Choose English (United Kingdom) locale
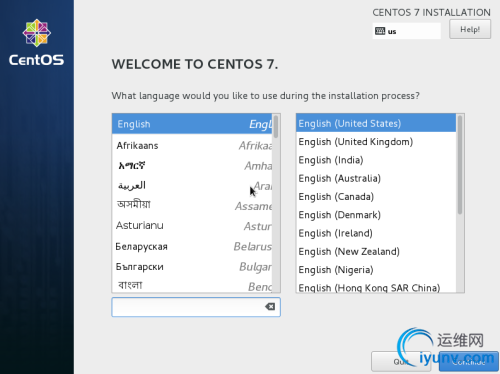The width and height of the screenshot is (500, 374). pos(376,142)
